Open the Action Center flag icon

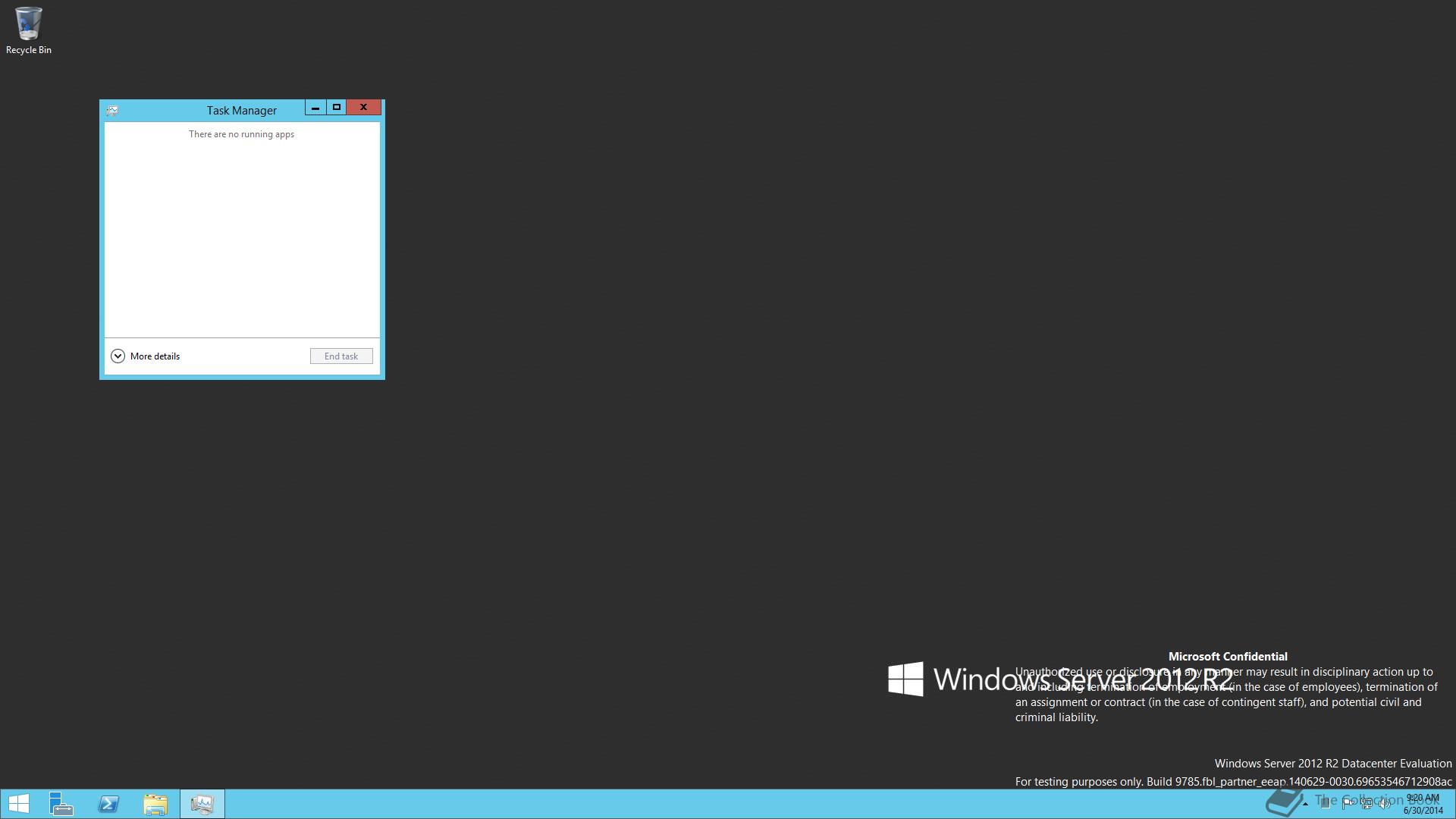coord(1349,804)
